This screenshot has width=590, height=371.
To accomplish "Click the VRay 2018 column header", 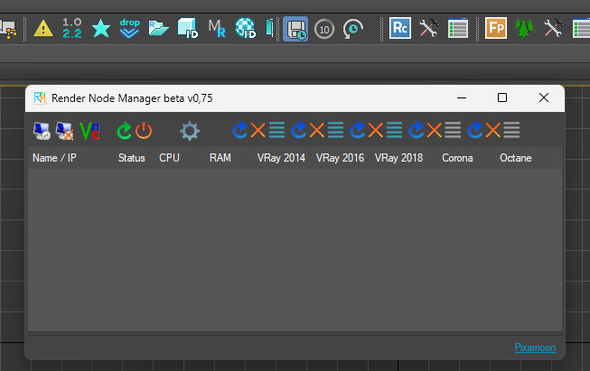I will [x=399, y=158].
